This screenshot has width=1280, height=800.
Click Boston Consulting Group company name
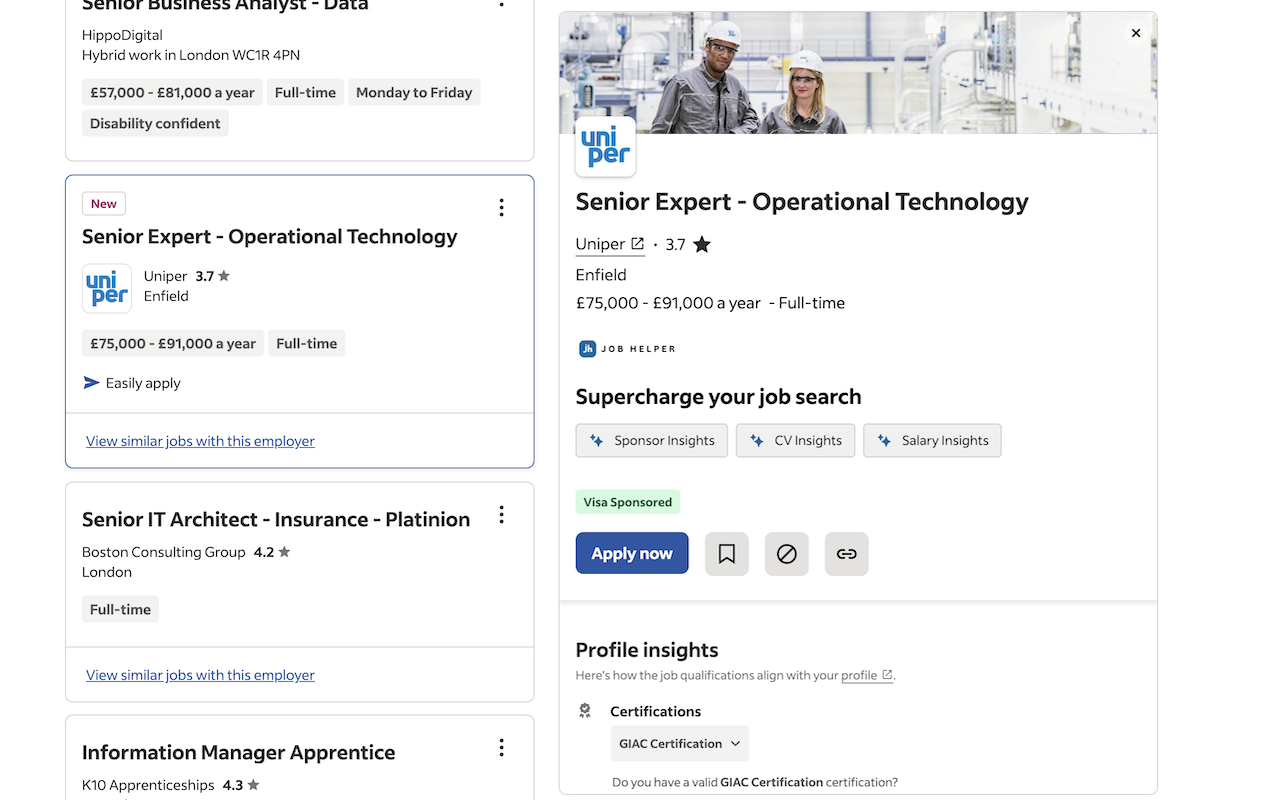point(164,552)
